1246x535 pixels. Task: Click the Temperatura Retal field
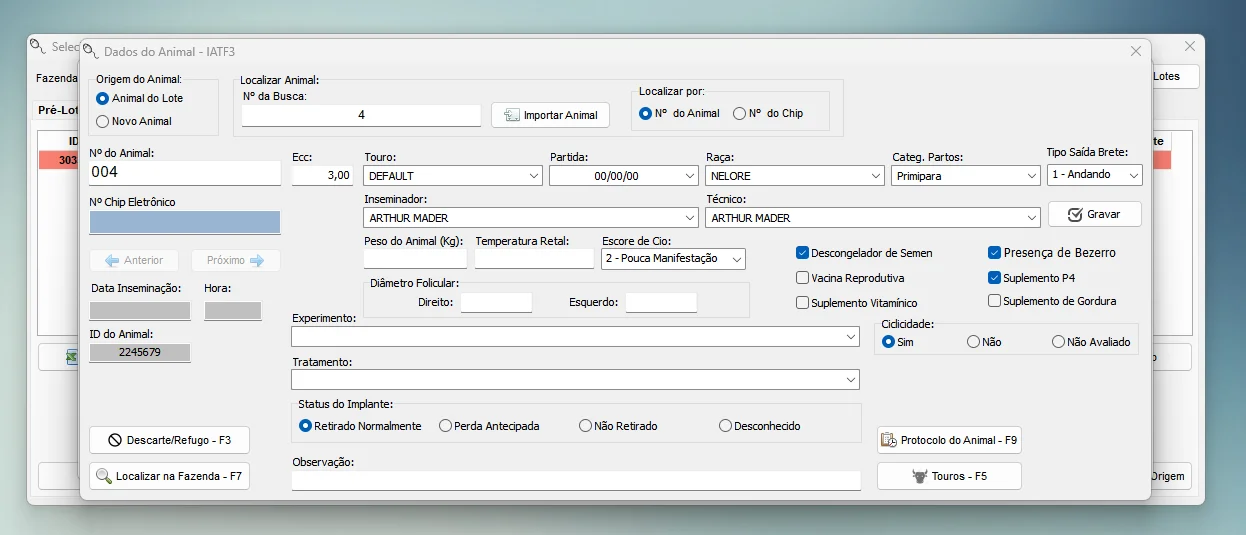click(534, 258)
